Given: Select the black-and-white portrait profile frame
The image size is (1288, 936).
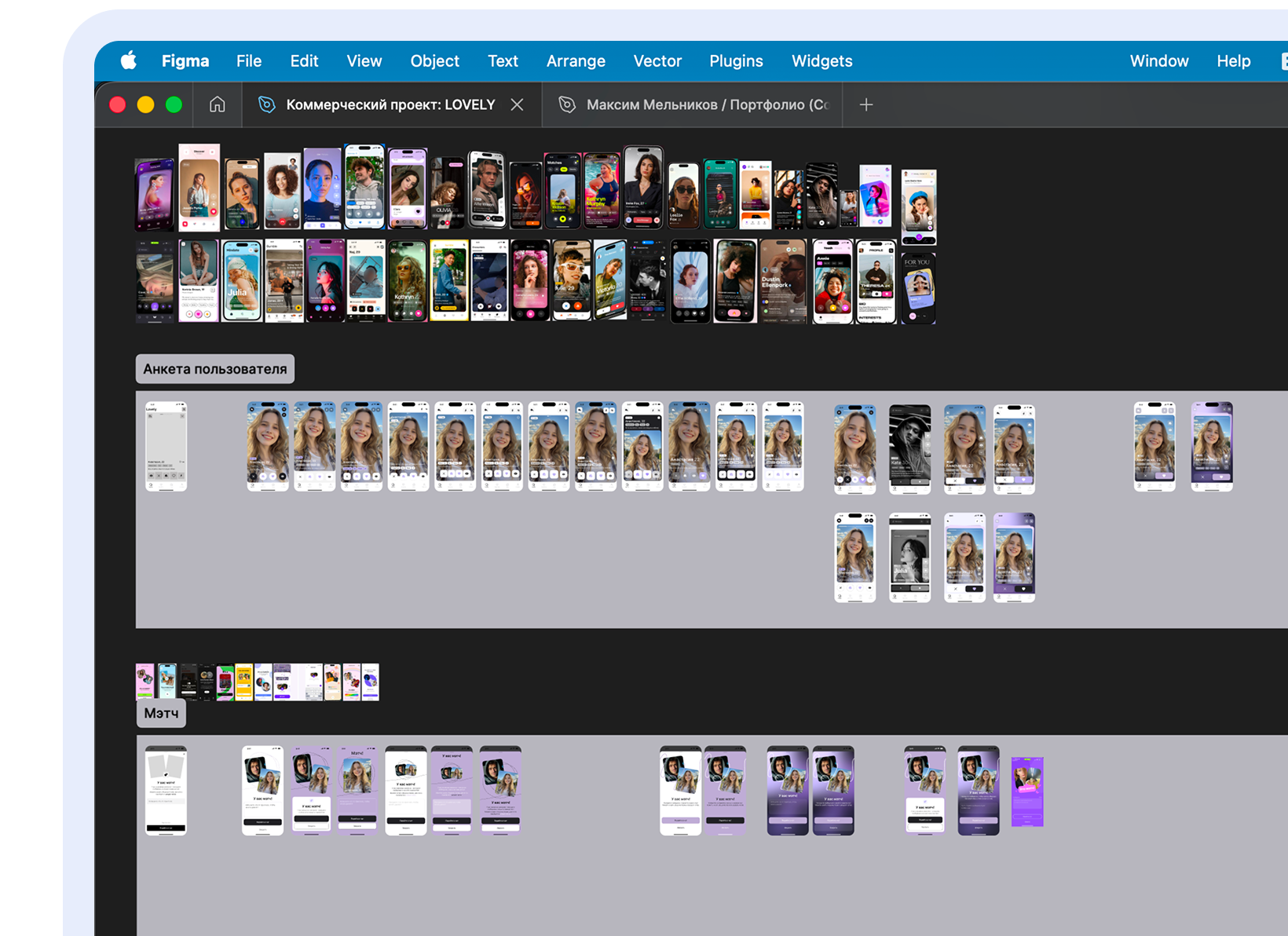Looking at the screenshot, I should pyautogui.click(x=909, y=448).
